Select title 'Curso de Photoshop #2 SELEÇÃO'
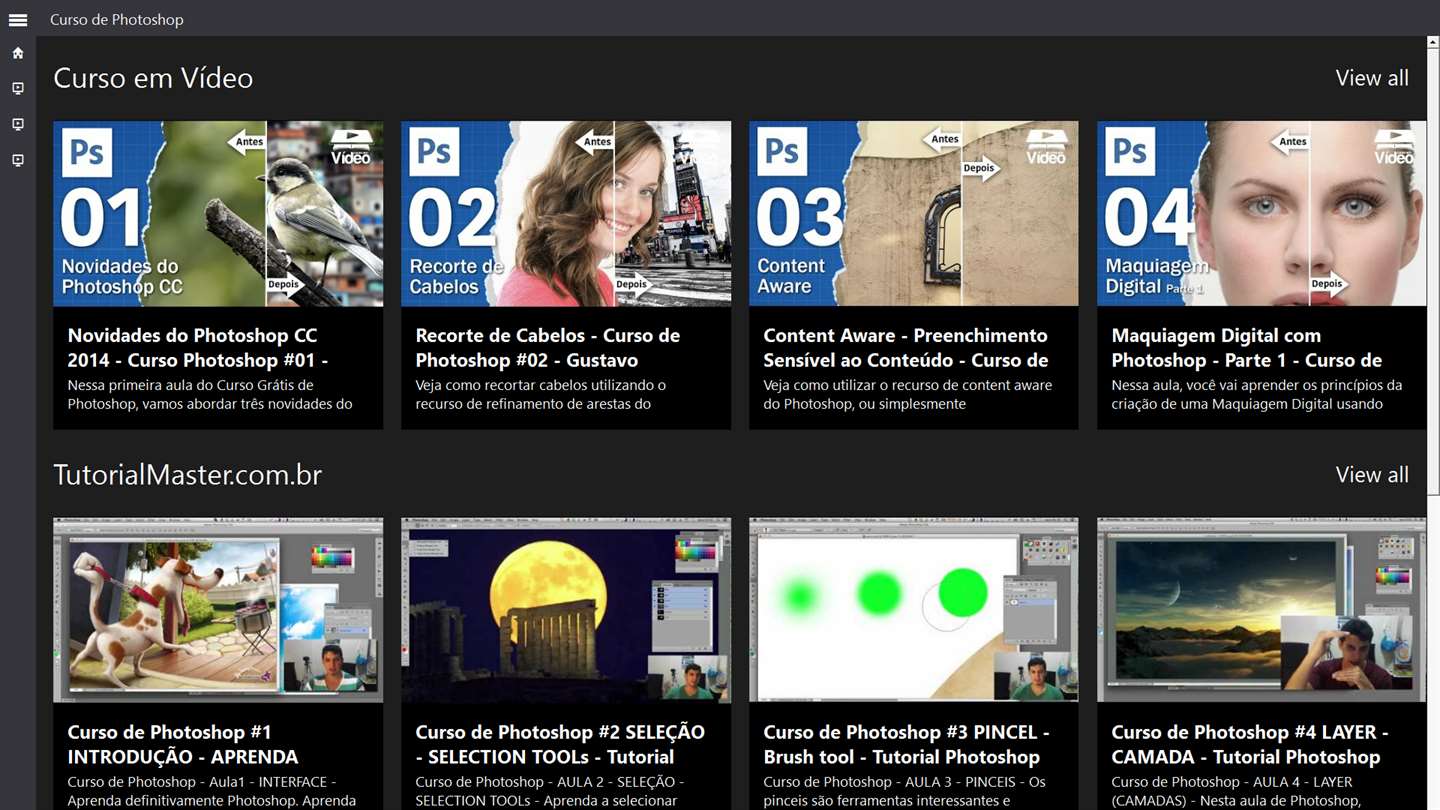Screen dimensions: 1440x810 click(560, 744)
